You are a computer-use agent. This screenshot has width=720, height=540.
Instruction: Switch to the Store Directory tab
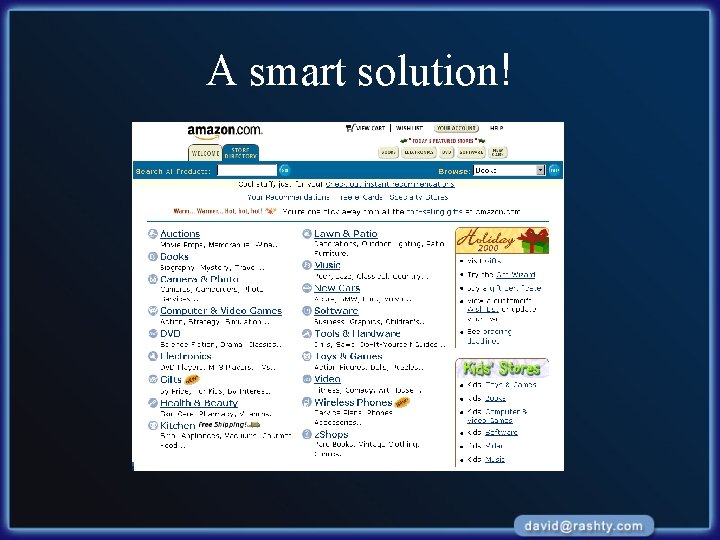coord(241,153)
